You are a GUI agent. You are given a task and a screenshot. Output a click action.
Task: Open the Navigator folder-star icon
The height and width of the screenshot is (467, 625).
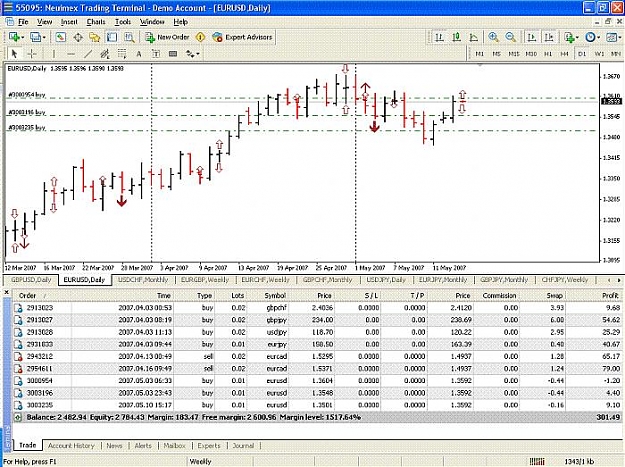94,37
